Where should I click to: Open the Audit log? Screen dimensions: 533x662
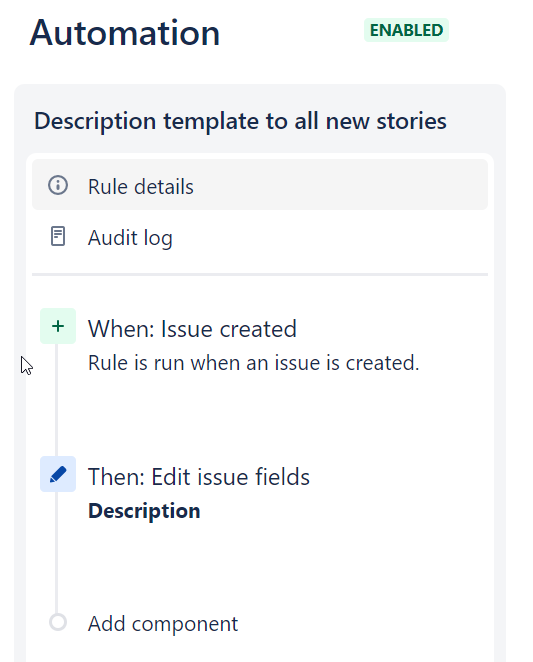click(260, 237)
